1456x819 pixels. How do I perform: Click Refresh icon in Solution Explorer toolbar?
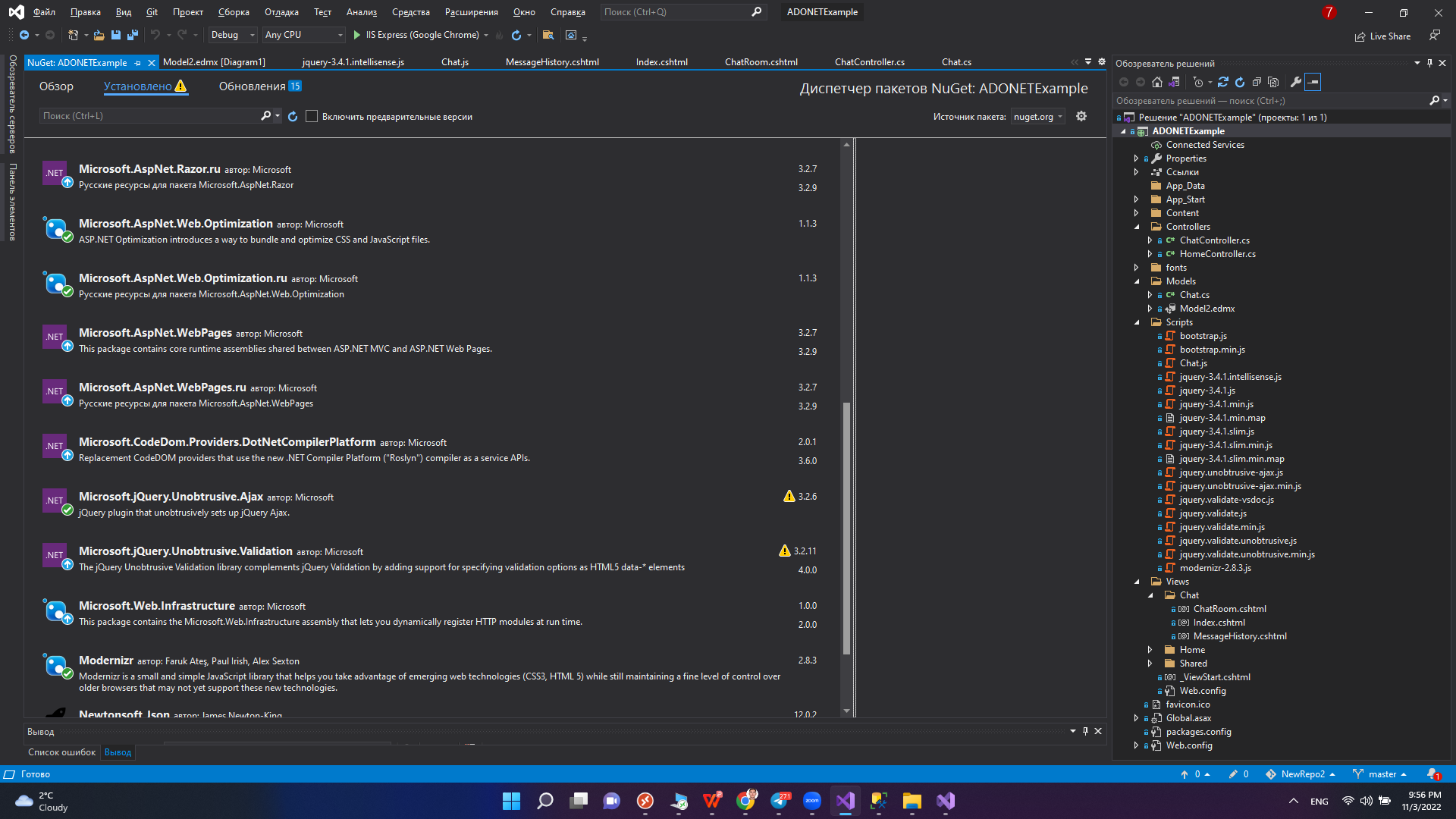tap(1240, 82)
